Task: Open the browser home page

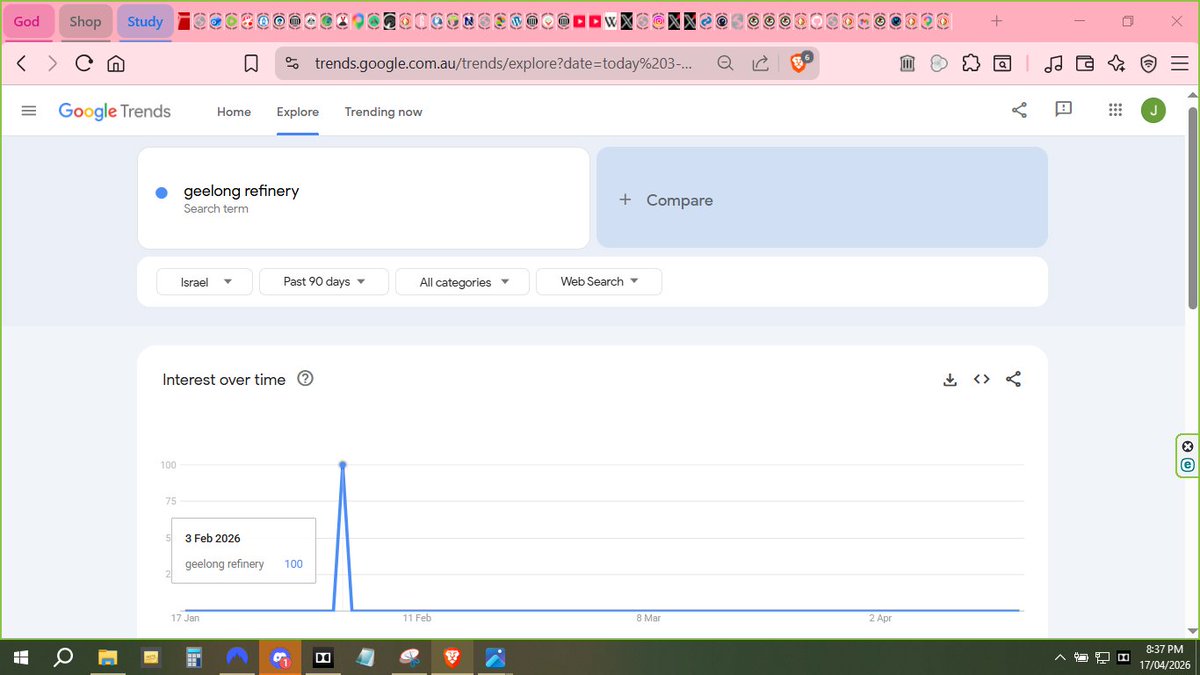Action: [x=116, y=63]
